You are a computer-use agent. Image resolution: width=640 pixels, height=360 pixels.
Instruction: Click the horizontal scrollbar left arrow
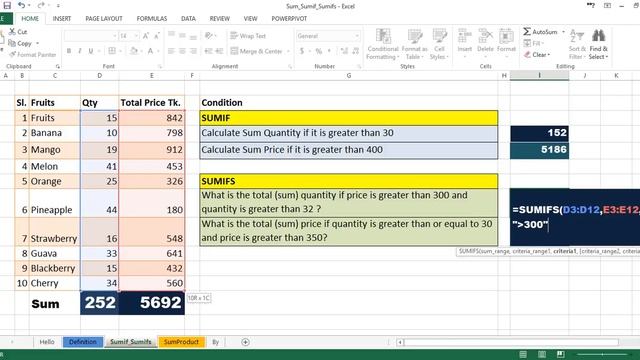click(x=400, y=342)
